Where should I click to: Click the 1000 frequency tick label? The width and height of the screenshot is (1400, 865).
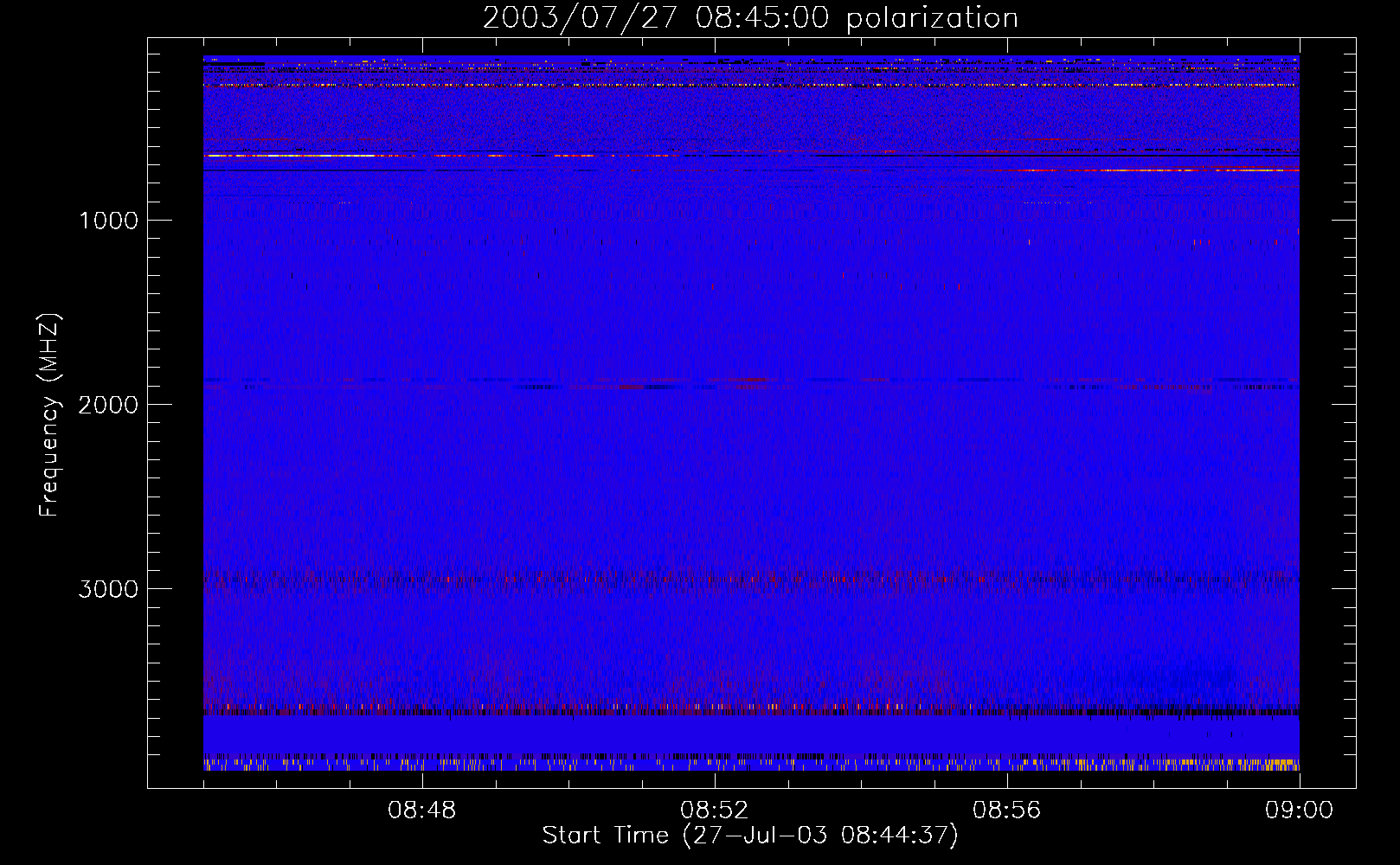point(108,221)
